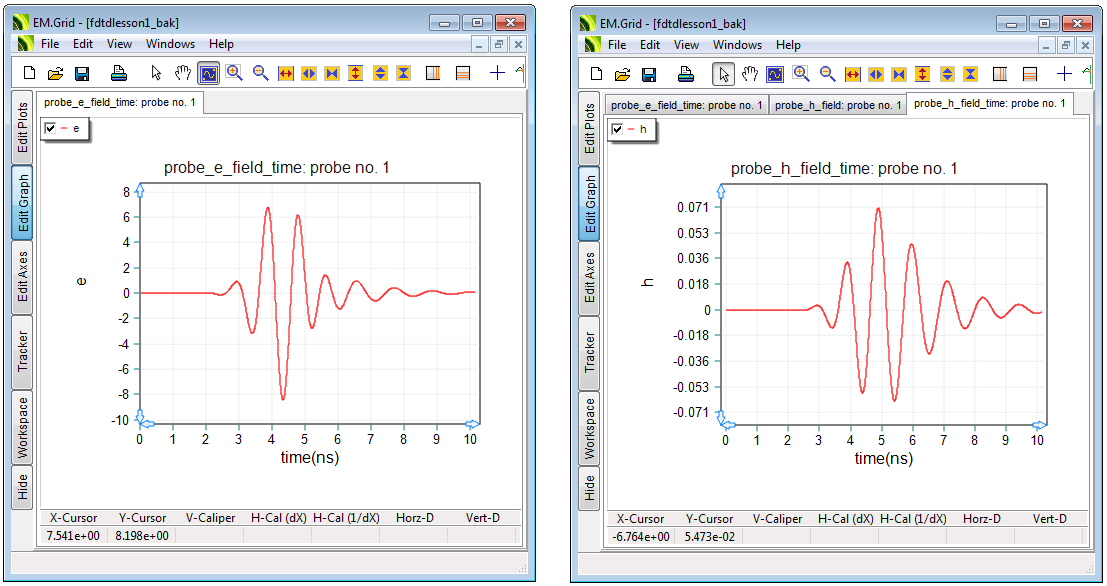Click zoom in magnifier in left window
The width and height of the screenshot is (1107, 586).
tap(234, 73)
